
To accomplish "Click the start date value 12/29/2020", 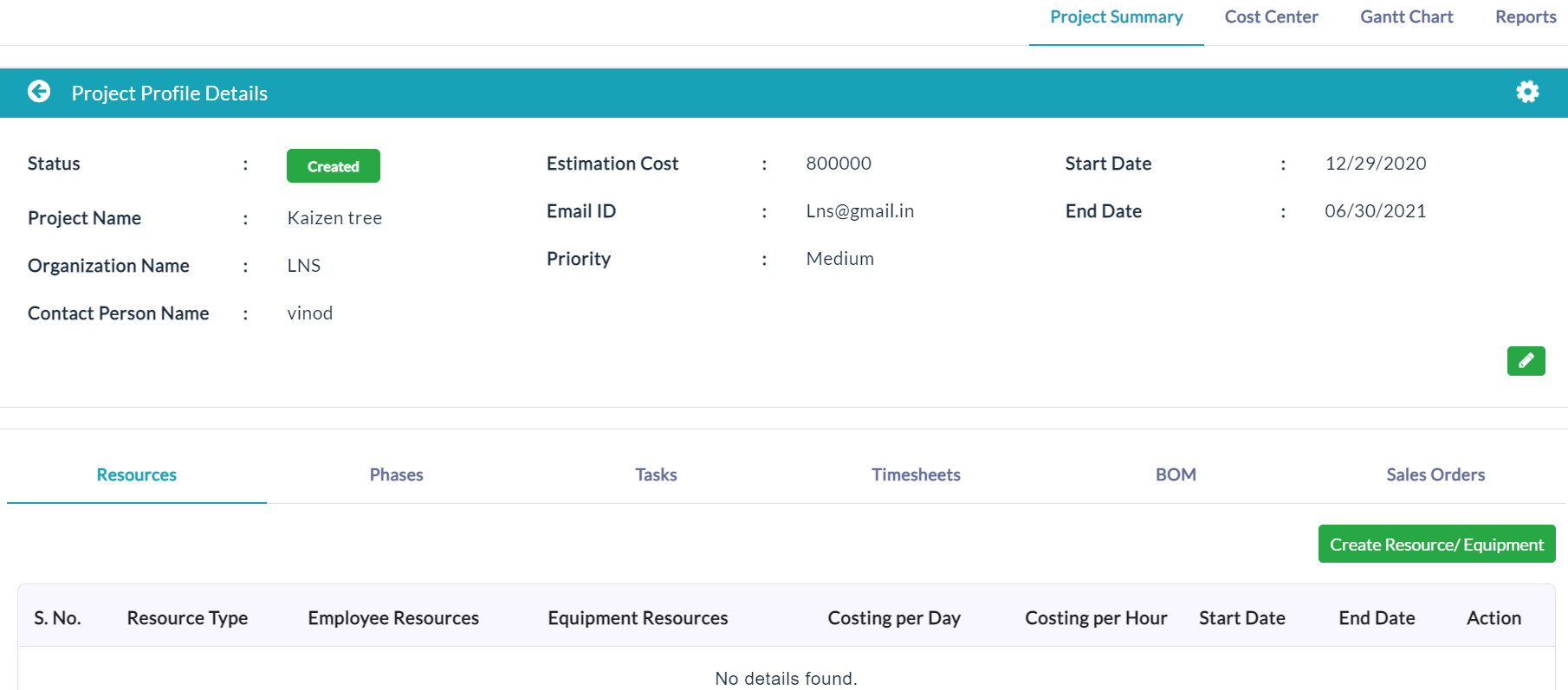I will point(1376,164).
